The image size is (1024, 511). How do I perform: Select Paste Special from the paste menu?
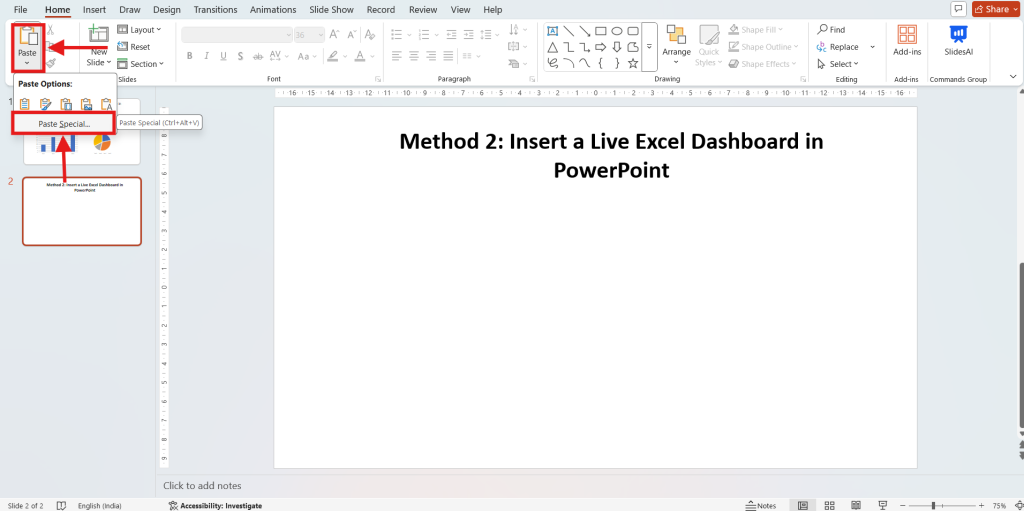pos(64,123)
